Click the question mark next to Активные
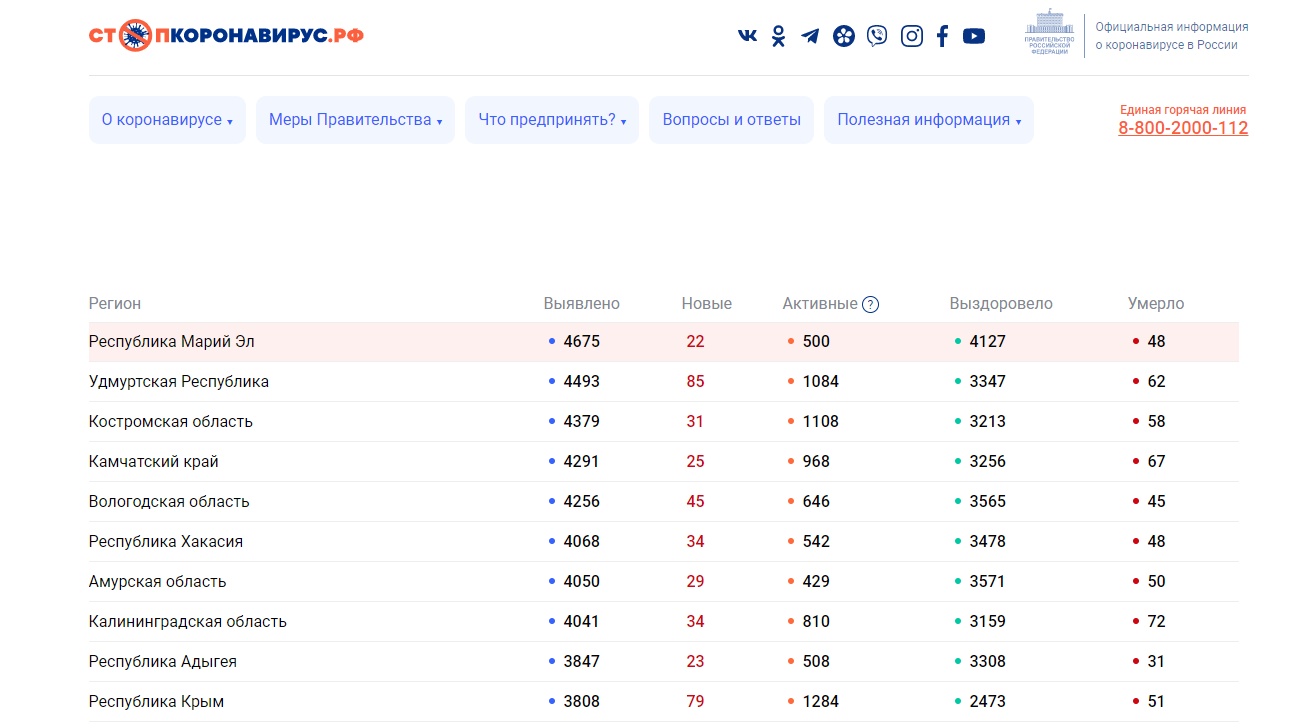 pos(870,304)
